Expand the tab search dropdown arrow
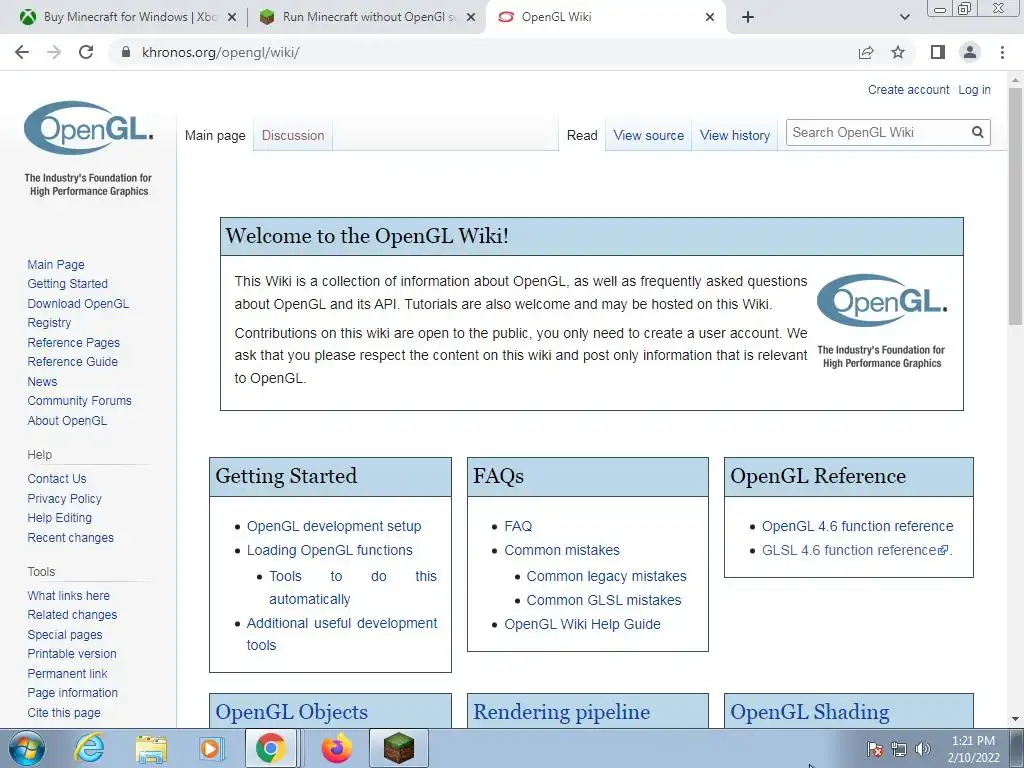The height and width of the screenshot is (768, 1024). point(904,17)
